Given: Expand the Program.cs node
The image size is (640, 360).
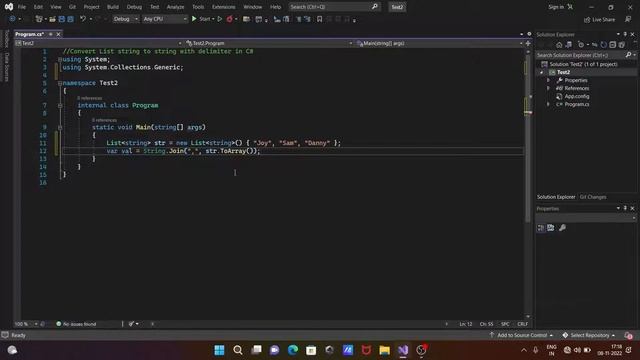Looking at the screenshot, I should pyautogui.click(x=548, y=104).
